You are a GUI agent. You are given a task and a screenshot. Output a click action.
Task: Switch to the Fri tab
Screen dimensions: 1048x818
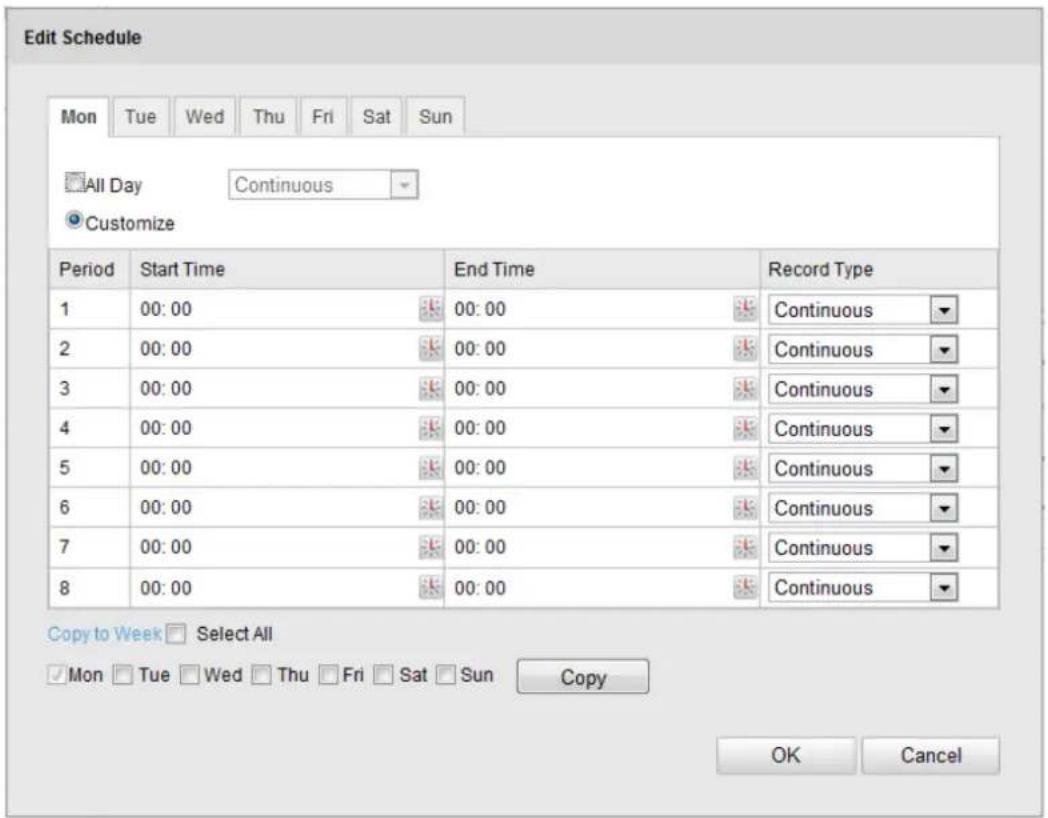point(323,117)
